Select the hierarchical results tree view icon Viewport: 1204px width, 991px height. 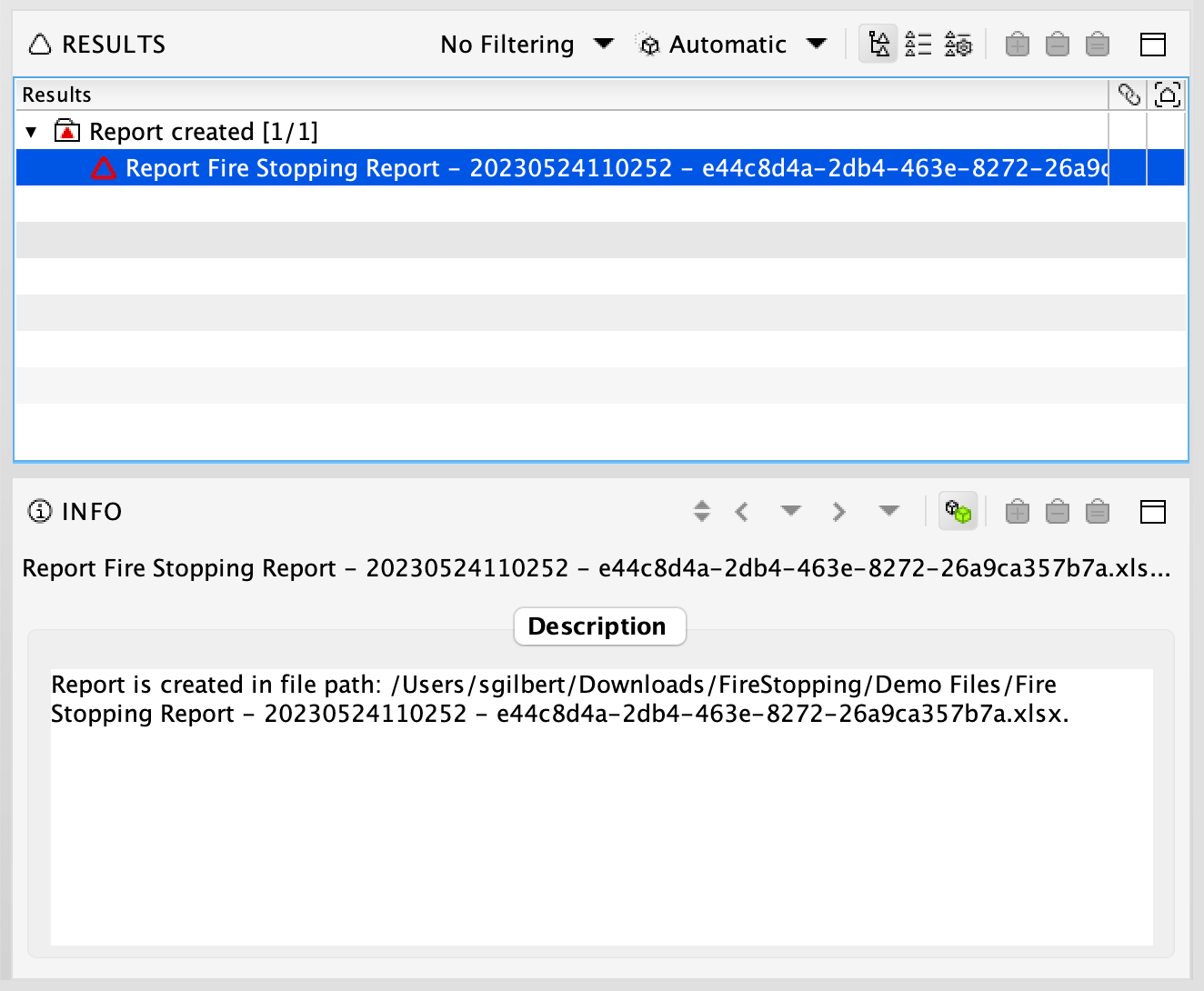pos(878,44)
